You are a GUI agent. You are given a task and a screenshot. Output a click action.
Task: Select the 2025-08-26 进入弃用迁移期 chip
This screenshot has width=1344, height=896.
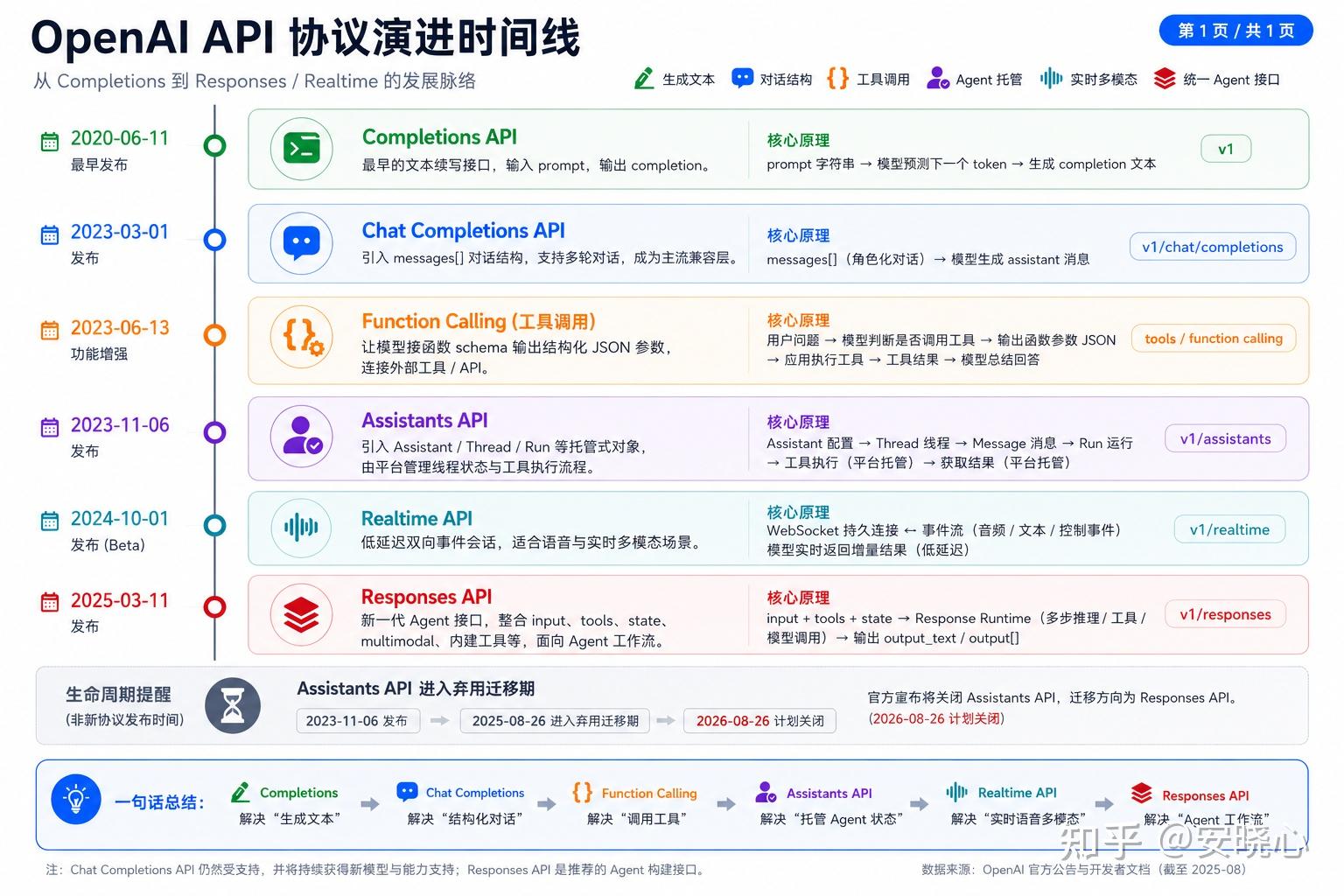pyautogui.click(x=556, y=721)
